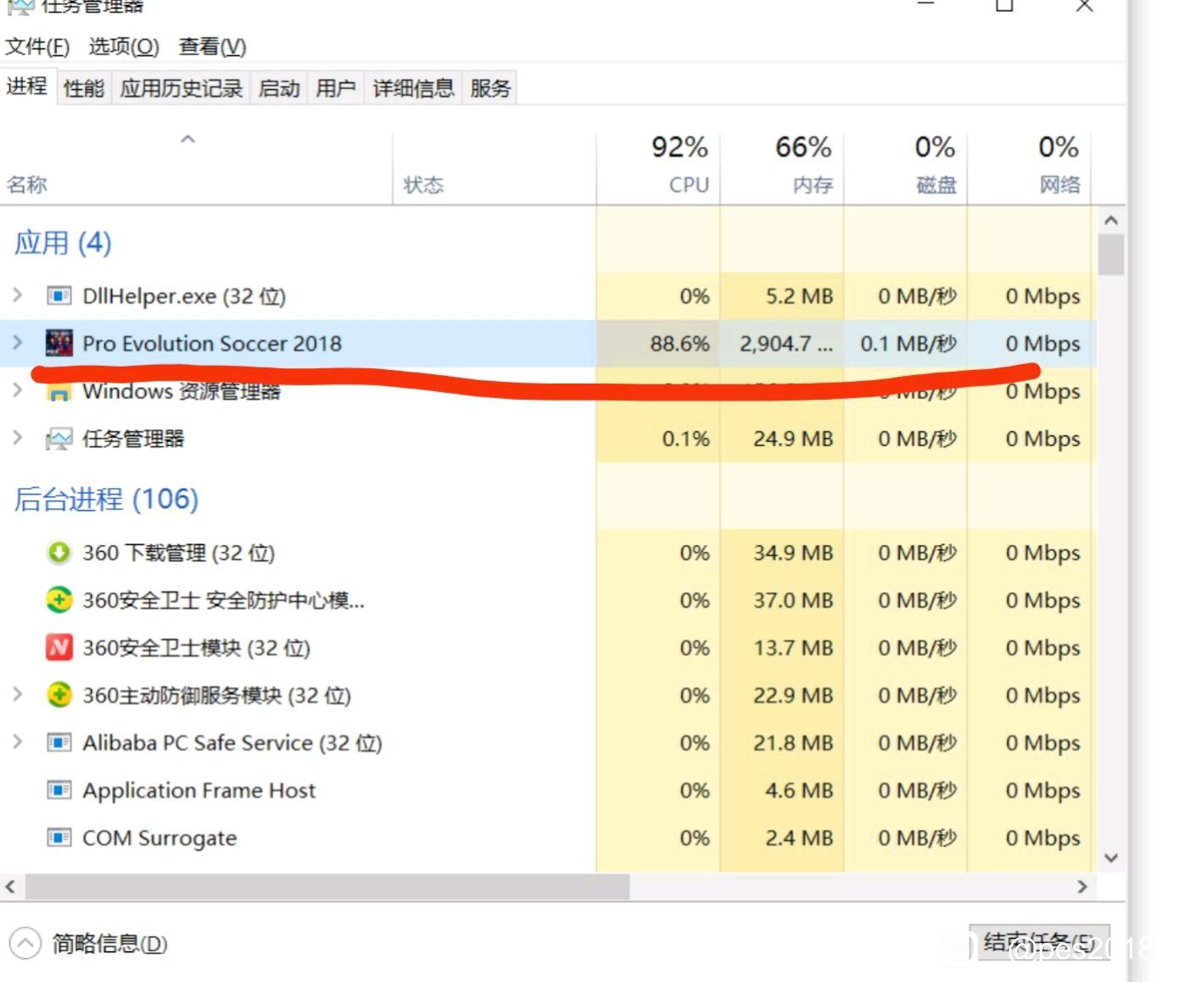The width and height of the screenshot is (1204, 982).
Task: Click the 0.1 MB/秒 disk value
Action: (x=909, y=344)
